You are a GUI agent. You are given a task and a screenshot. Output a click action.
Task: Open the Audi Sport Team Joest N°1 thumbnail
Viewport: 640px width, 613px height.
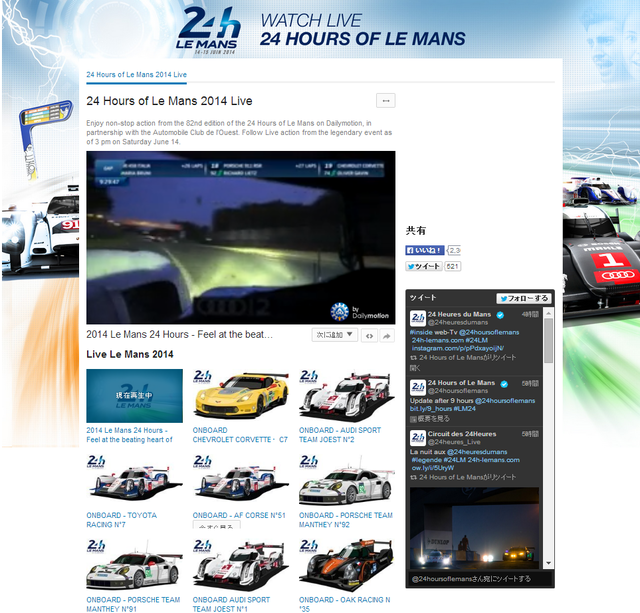pos(241,565)
